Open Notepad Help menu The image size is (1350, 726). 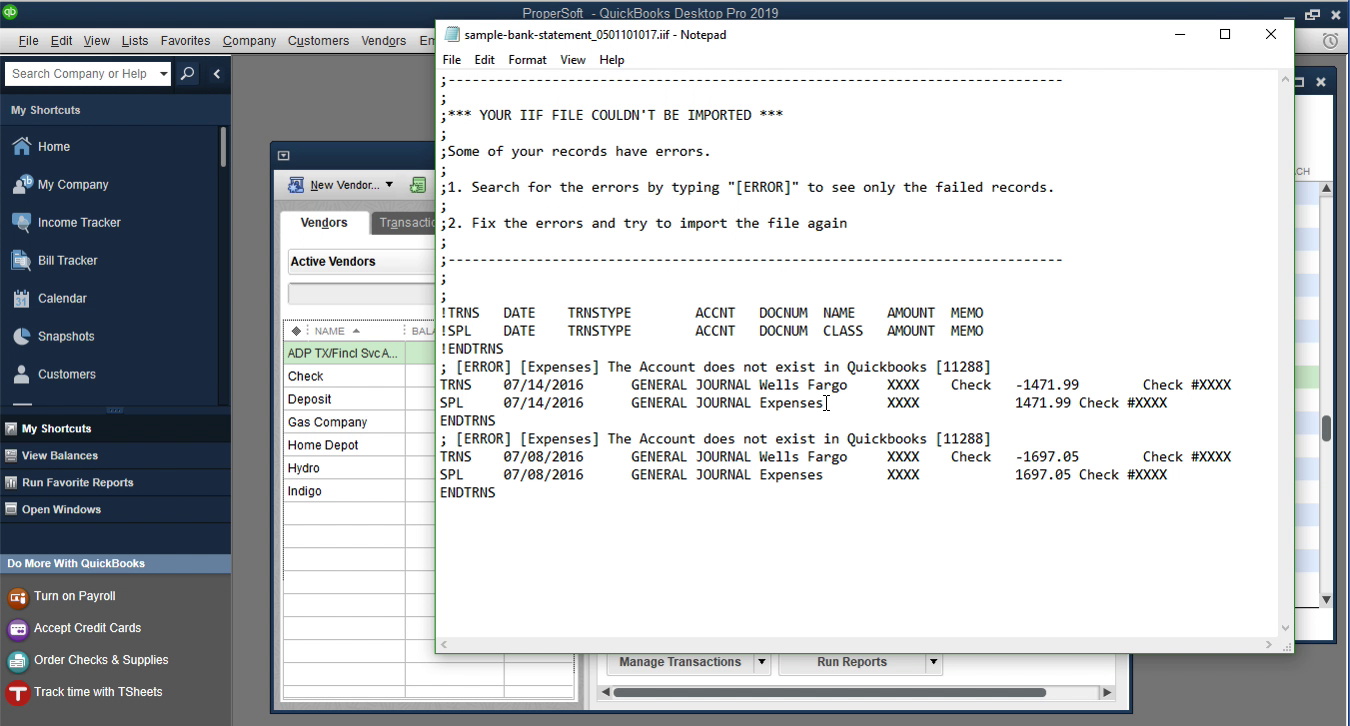[612, 60]
